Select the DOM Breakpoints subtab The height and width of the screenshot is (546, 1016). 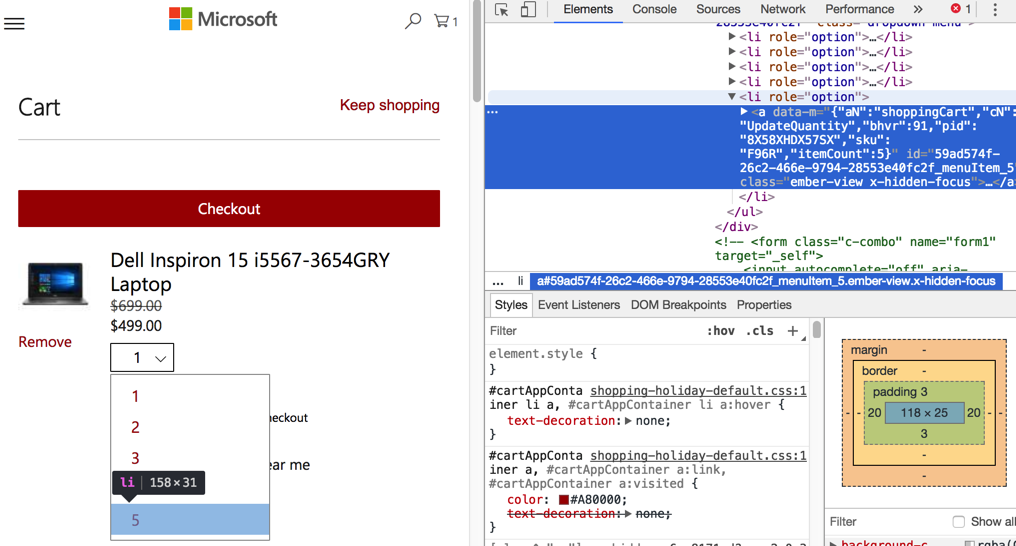pos(678,305)
